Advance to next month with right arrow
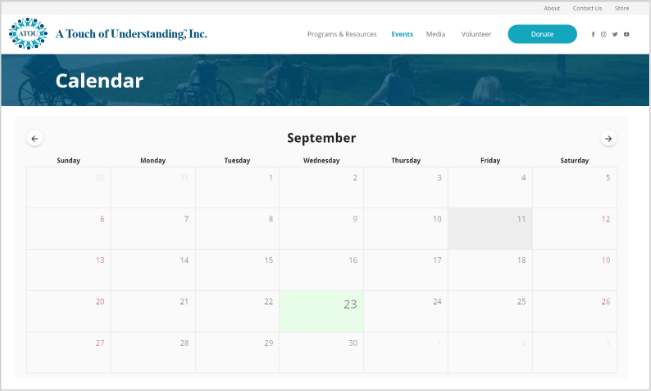The image size is (651, 391). (608, 139)
